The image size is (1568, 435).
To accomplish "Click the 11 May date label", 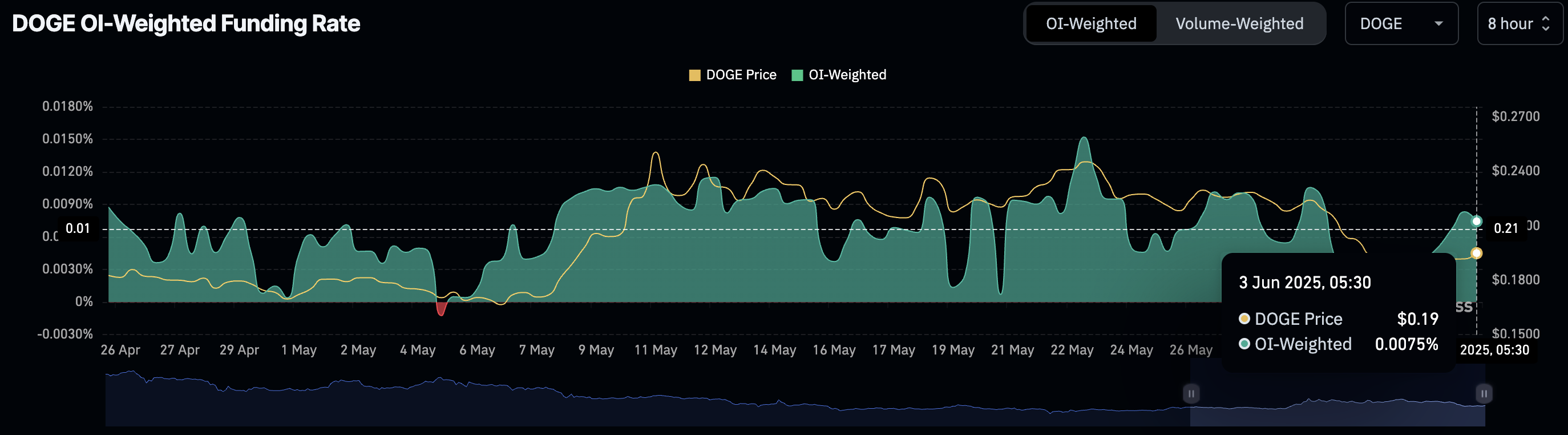I will pos(656,351).
